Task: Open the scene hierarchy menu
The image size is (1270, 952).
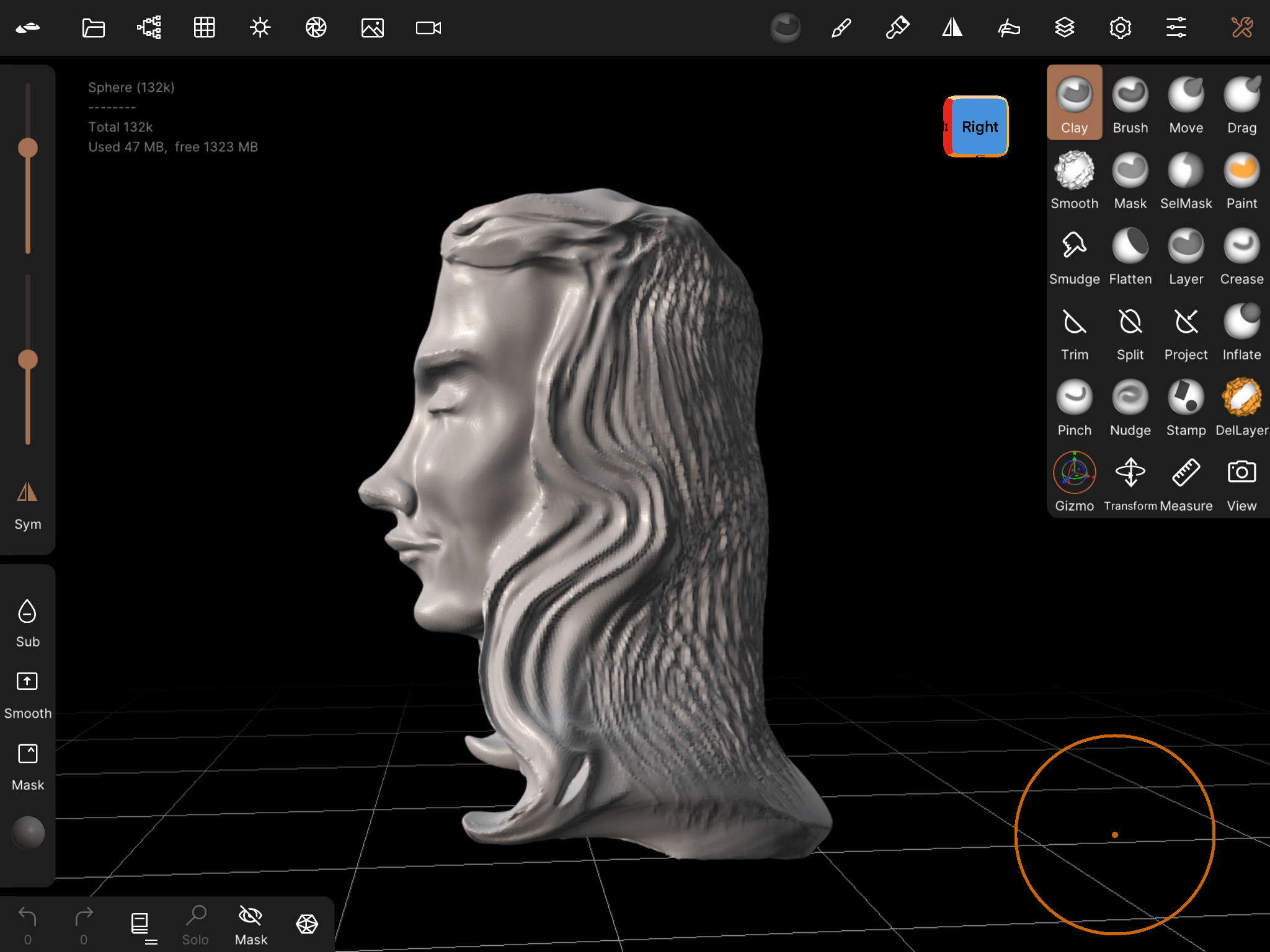Action: click(x=149, y=28)
